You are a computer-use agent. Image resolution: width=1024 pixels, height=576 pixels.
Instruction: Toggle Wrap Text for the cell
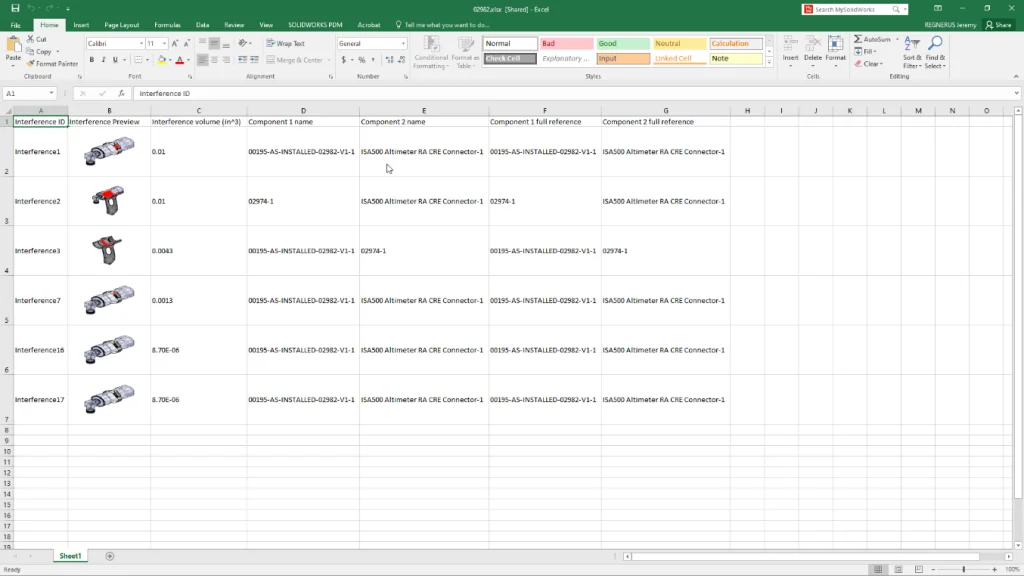[286, 44]
